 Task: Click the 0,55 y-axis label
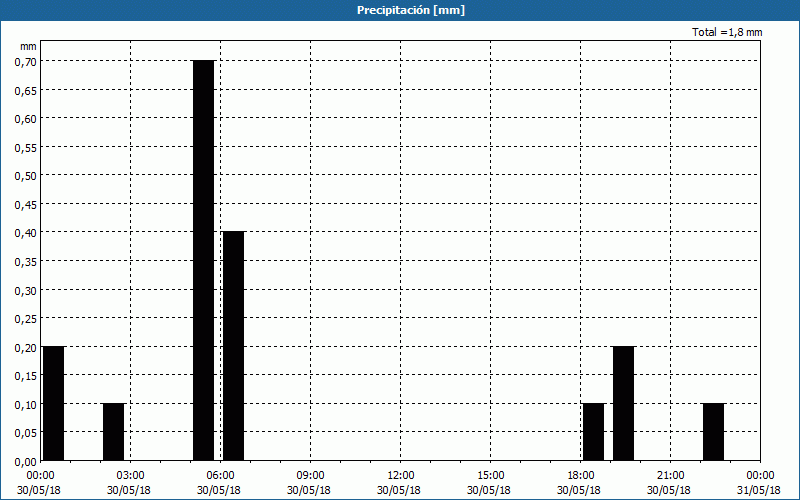pyautogui.click(x=26, y=148)
